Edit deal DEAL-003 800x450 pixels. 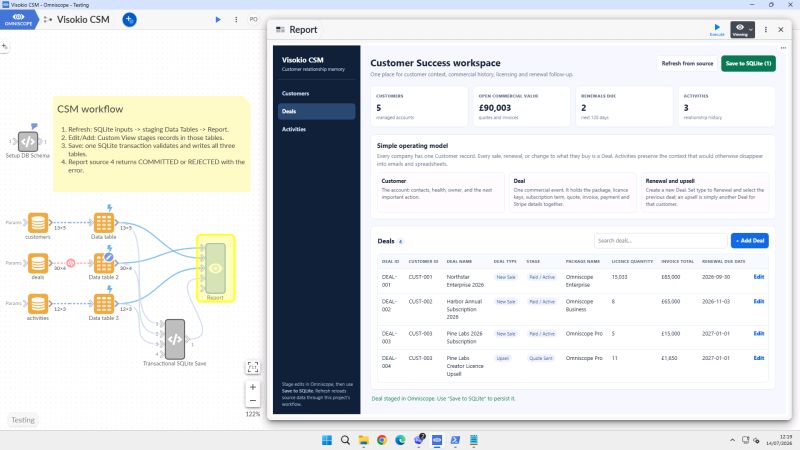pos(759,333)
